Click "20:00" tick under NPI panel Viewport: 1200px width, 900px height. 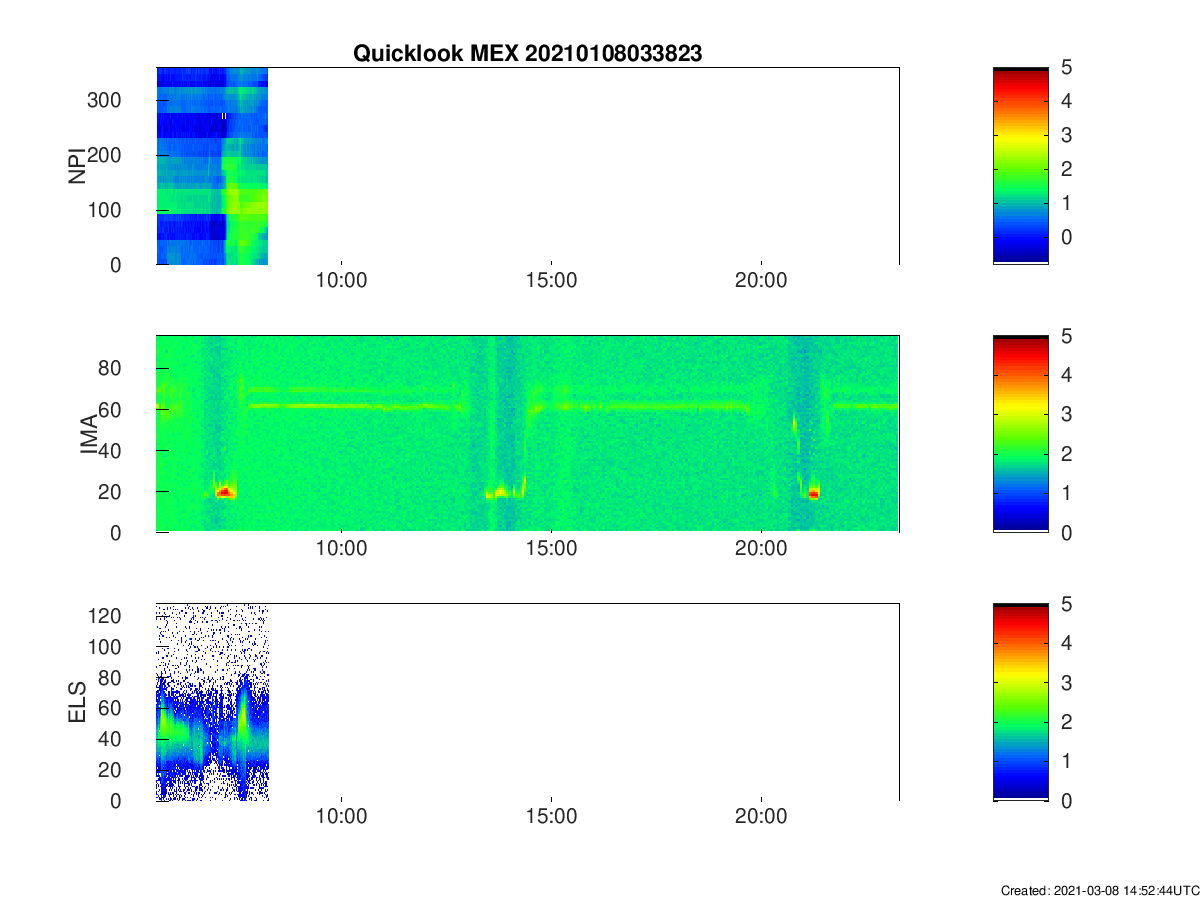[761, 281]
